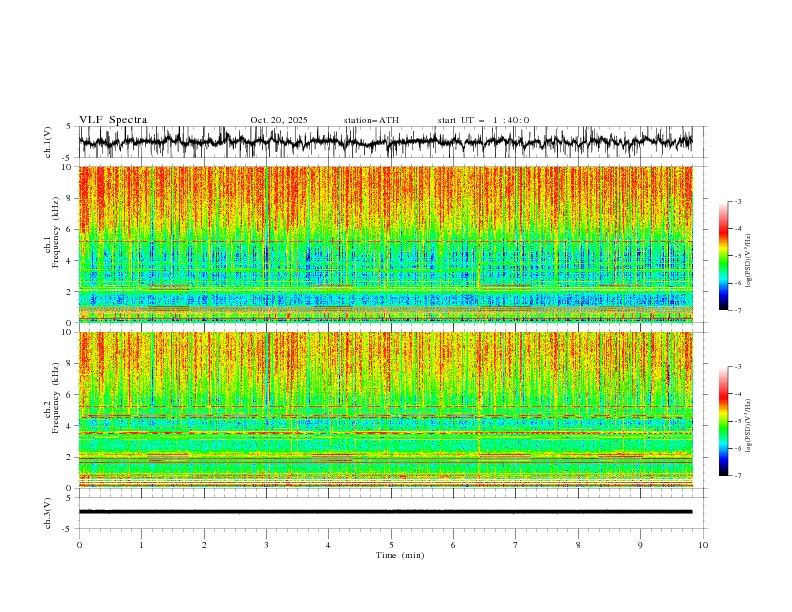Click the '5' tick on the time axis
The image size is (792, 612).
[391, 545]
